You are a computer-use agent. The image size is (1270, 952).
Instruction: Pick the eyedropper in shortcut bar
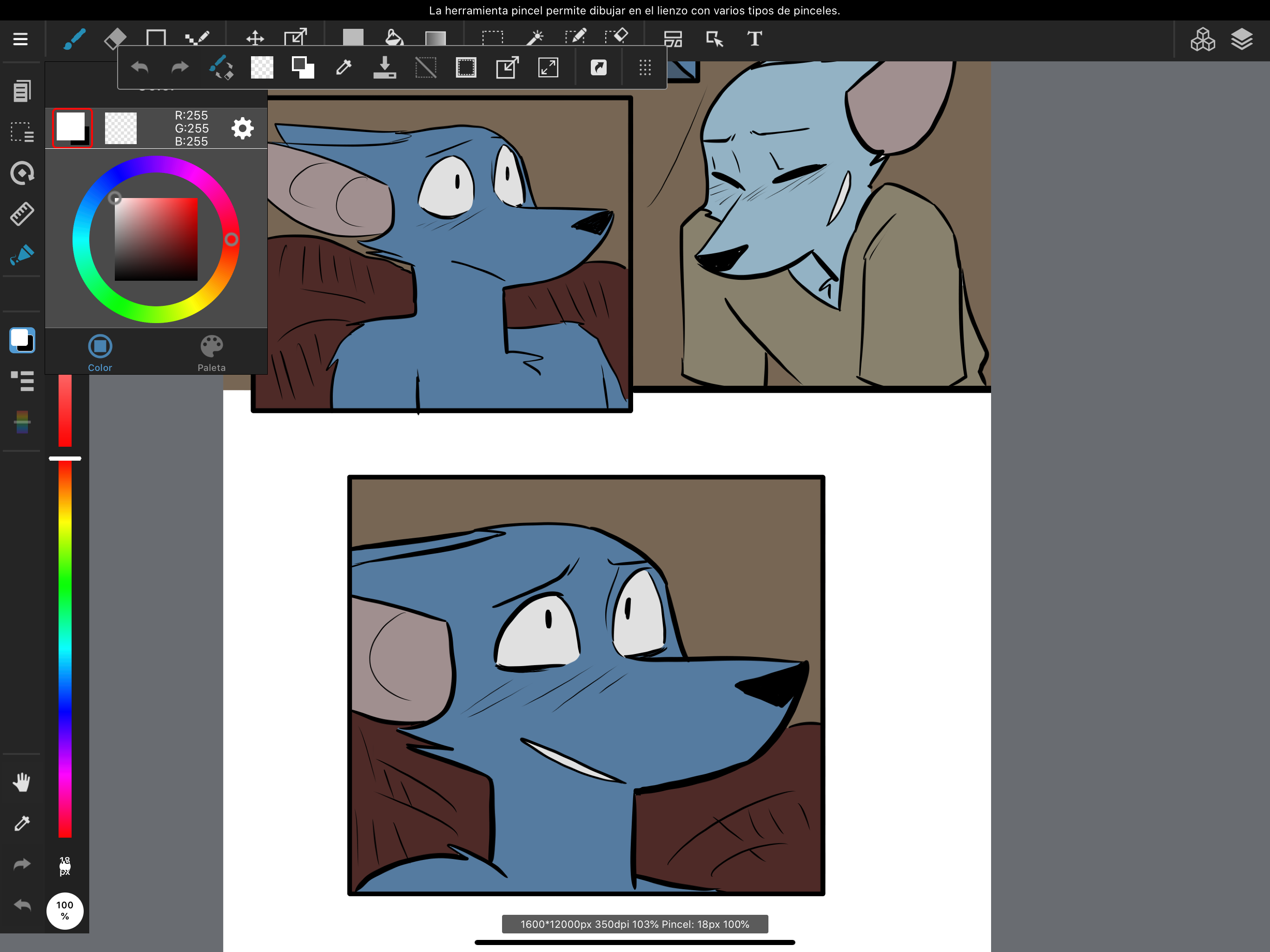(x=344, y=68)
